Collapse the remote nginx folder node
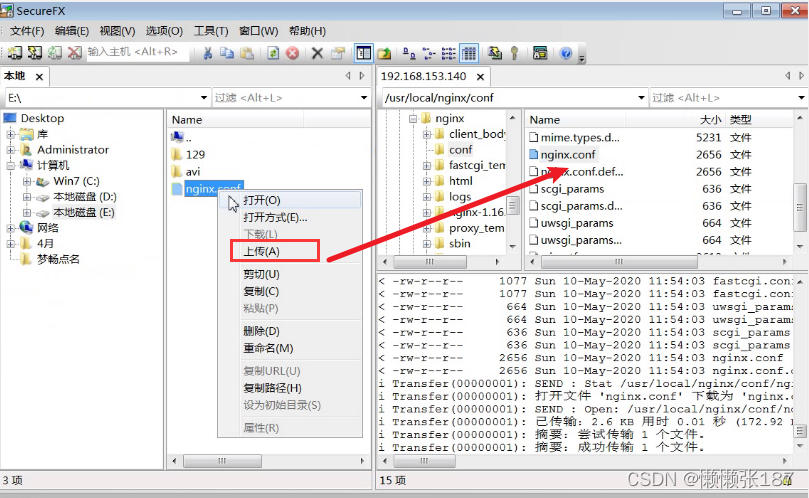The height and width of the screenshot is (498, 809). tap(412, 118)
